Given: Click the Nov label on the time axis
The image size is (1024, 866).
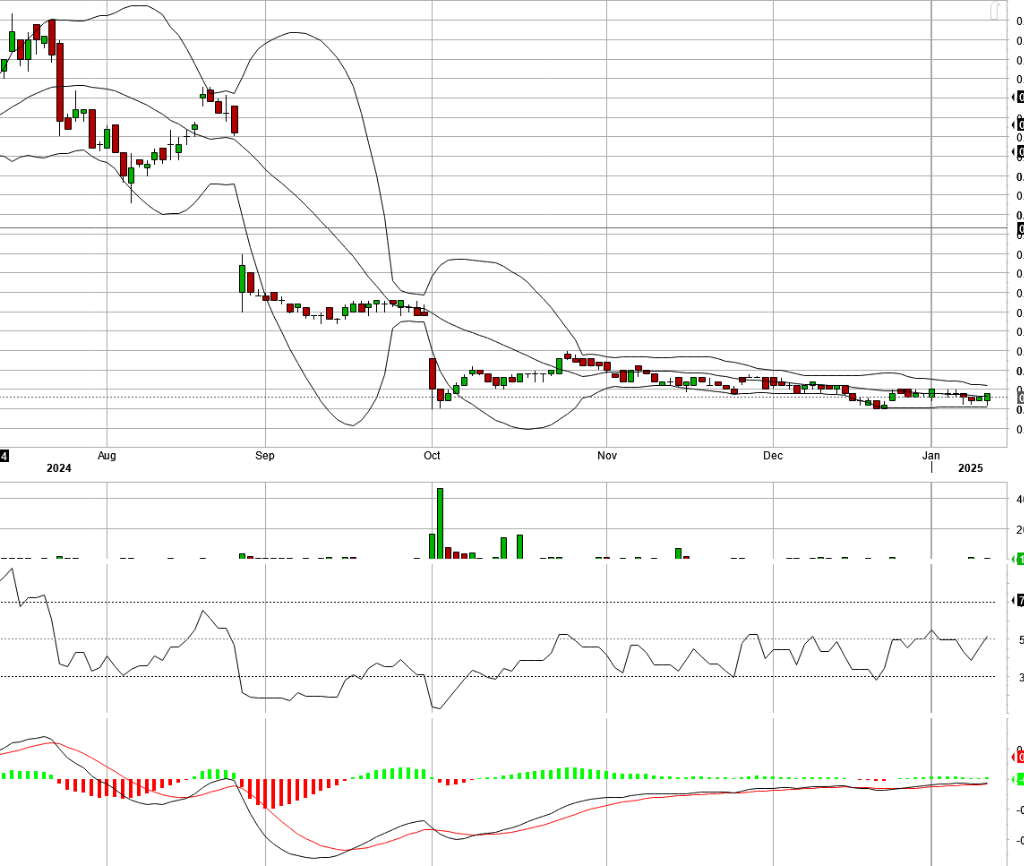Looking at the screenshot, I should click(x=607, y=455).
